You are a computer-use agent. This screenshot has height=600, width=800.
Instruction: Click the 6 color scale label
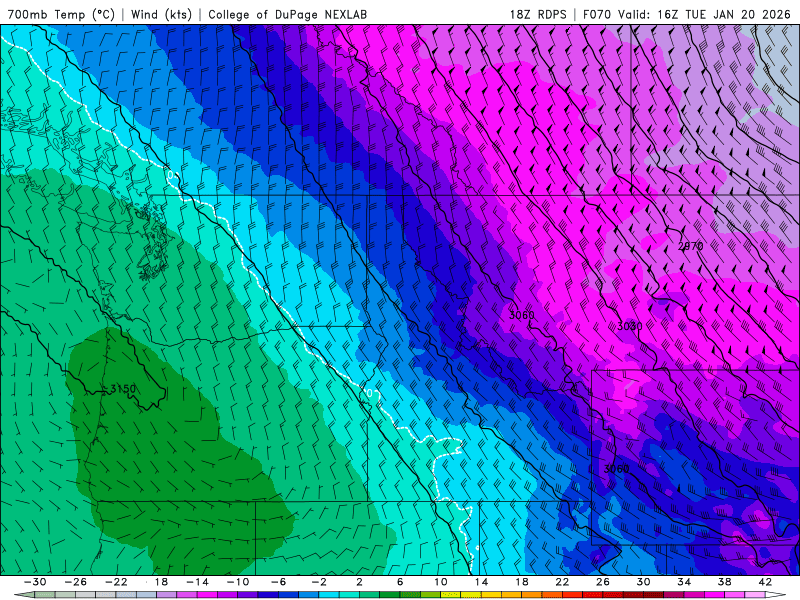400,582
